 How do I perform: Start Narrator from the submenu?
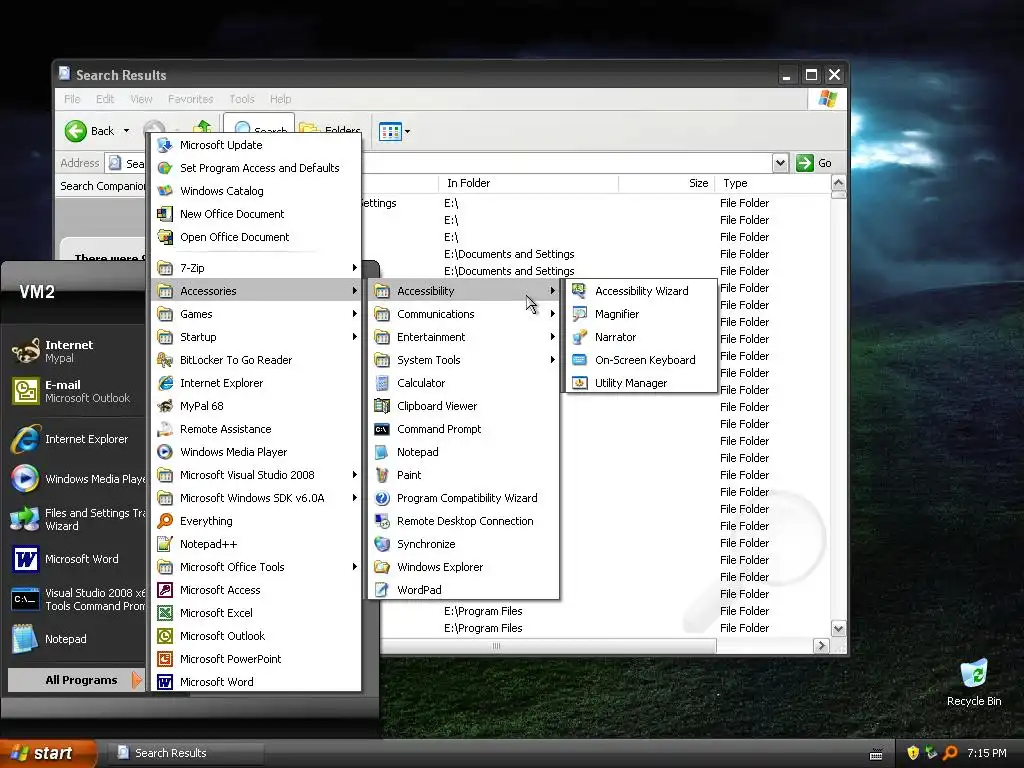click(639, 337)
